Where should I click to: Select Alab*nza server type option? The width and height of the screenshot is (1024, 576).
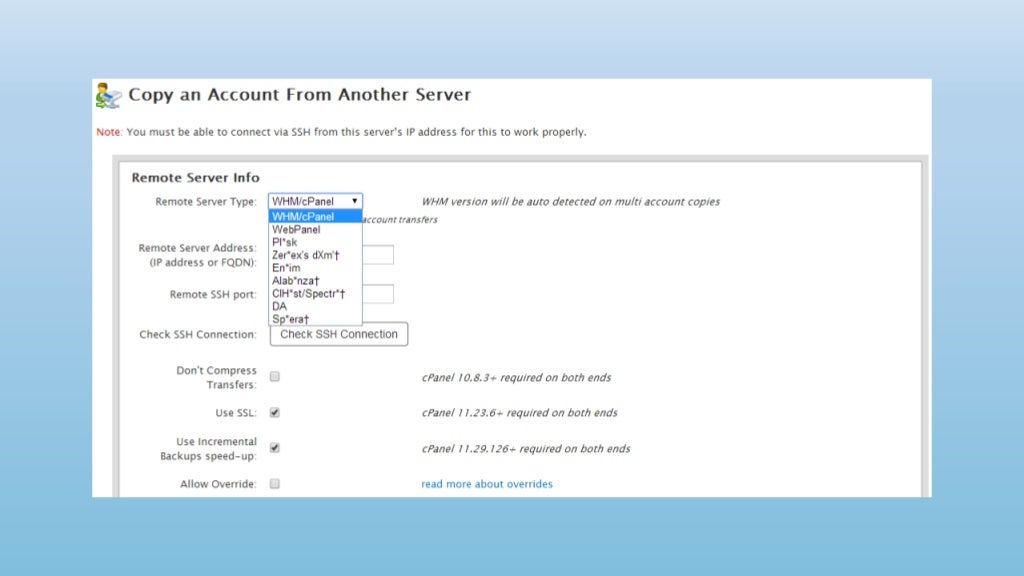(x=315, y=281)
